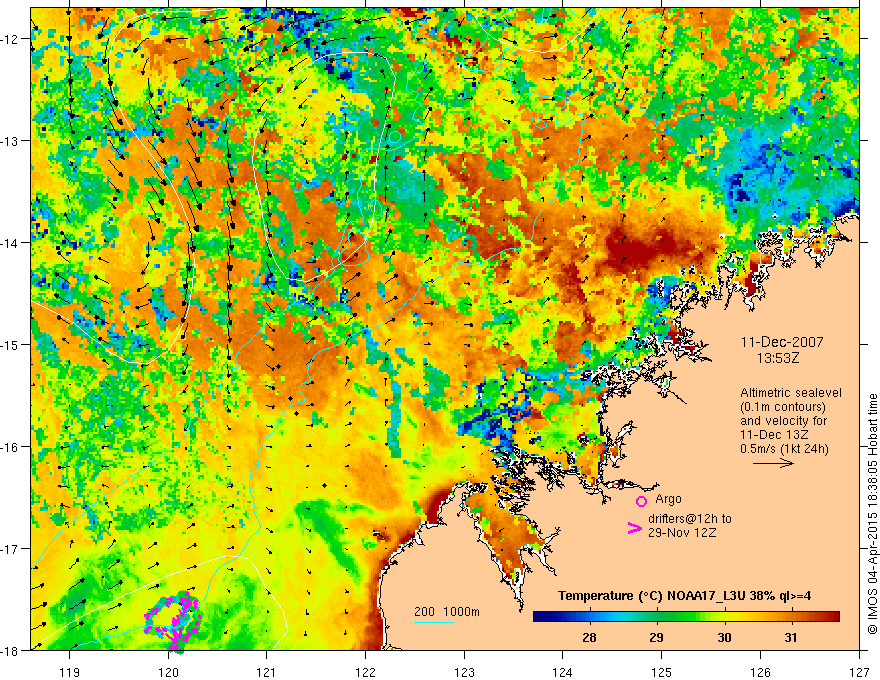Click longitude axis label 123
This screenshot has width=880, height=680.
tap(464, 672)
